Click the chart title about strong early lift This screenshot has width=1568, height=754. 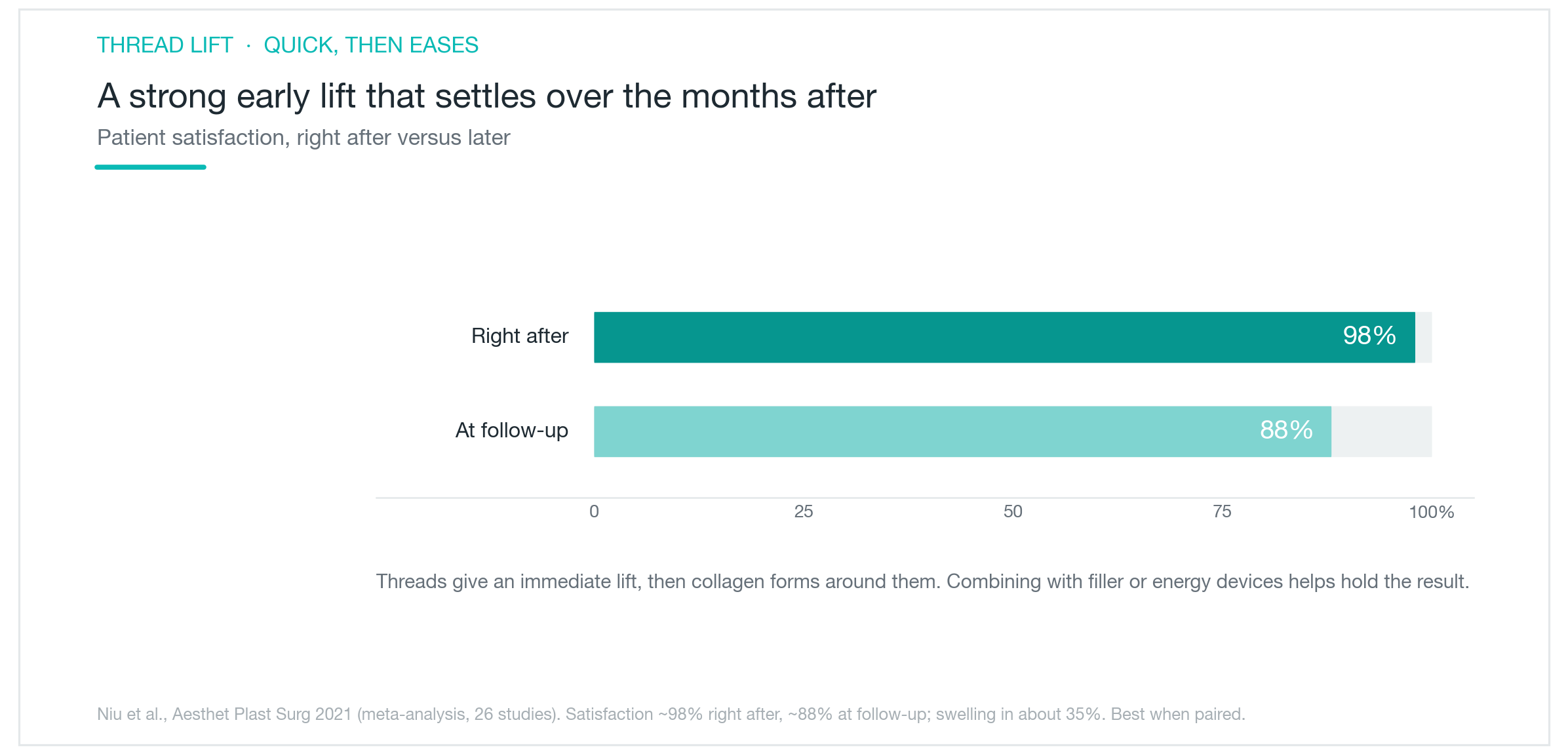pyautogui.click(x=487, y=96)
